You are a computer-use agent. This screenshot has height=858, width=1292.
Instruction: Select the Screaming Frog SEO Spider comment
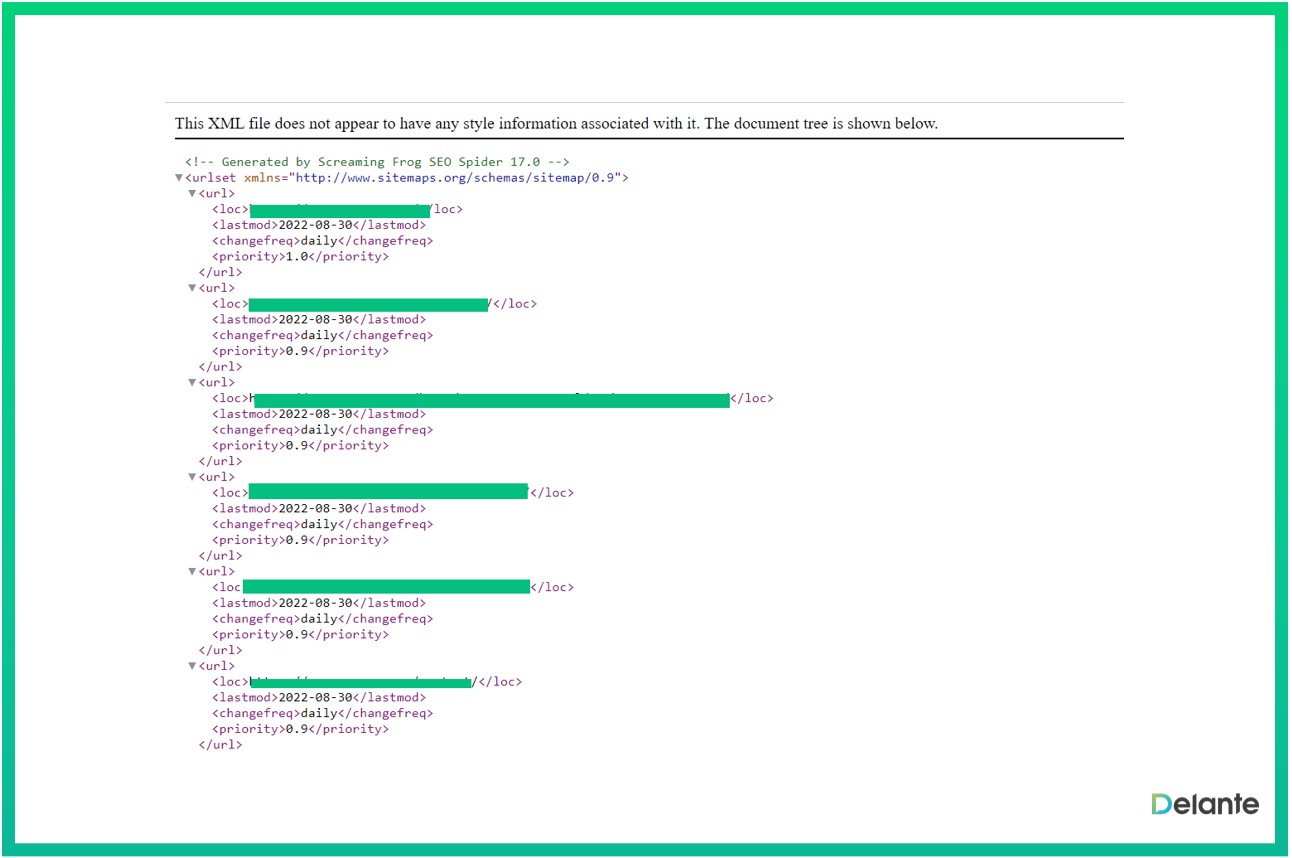click(x=377, y=162)
